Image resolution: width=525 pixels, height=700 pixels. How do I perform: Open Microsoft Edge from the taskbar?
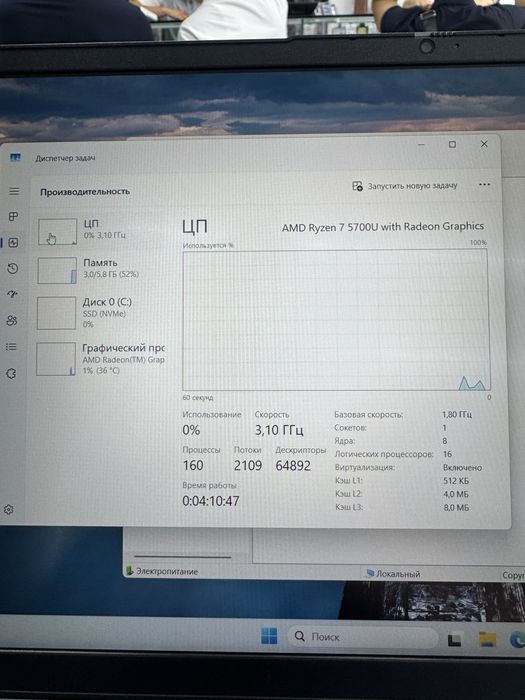[517, 640]
